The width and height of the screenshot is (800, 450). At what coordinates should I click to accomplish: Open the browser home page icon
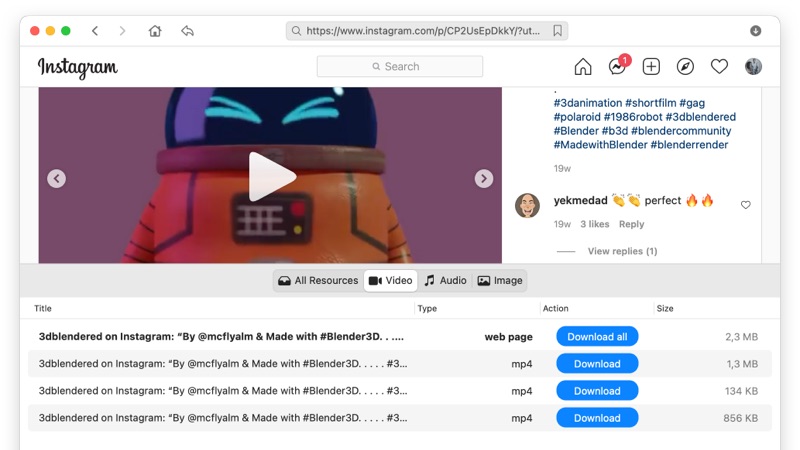[155, 31]
